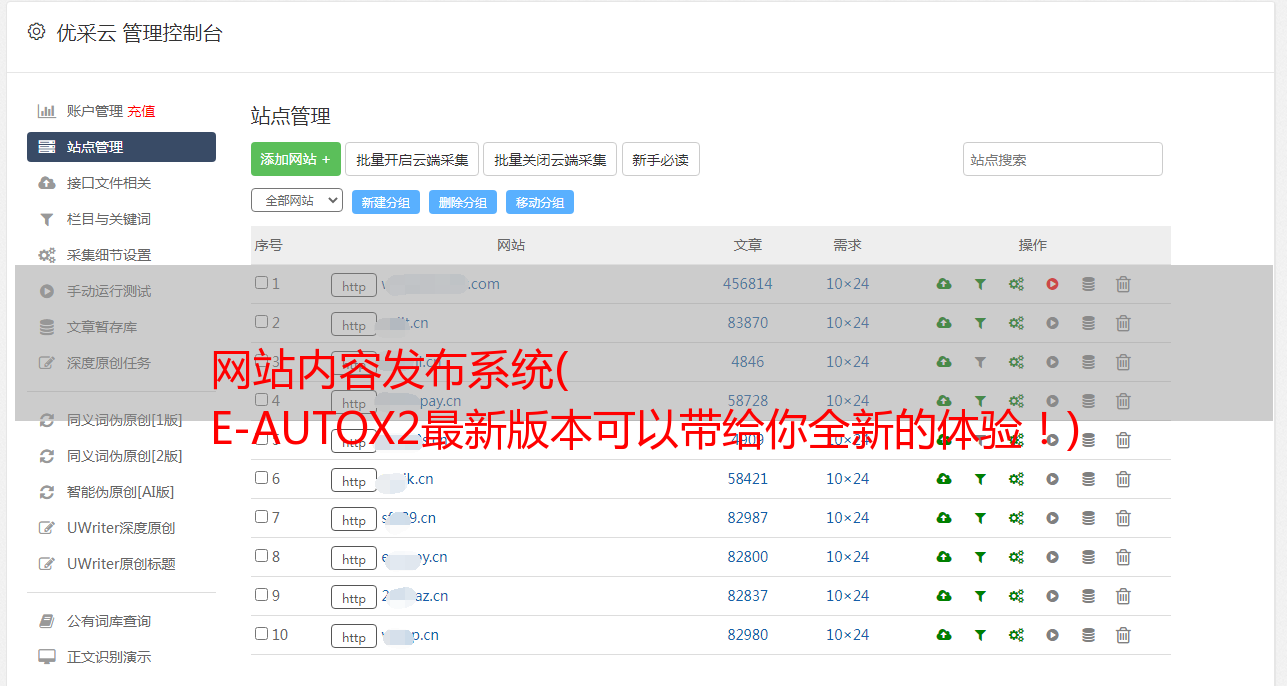Click the trash icon in the 58728 row

1123,401
